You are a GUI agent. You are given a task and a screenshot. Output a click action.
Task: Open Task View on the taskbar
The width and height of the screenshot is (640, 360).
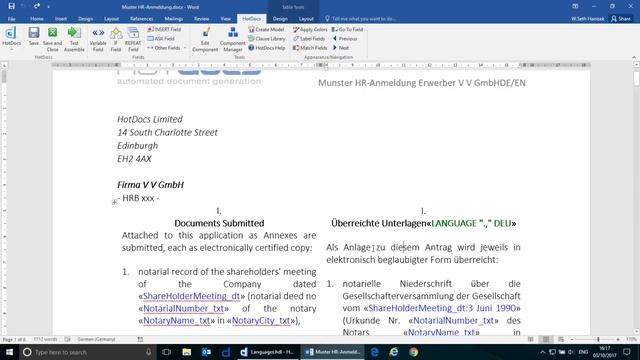166,352
